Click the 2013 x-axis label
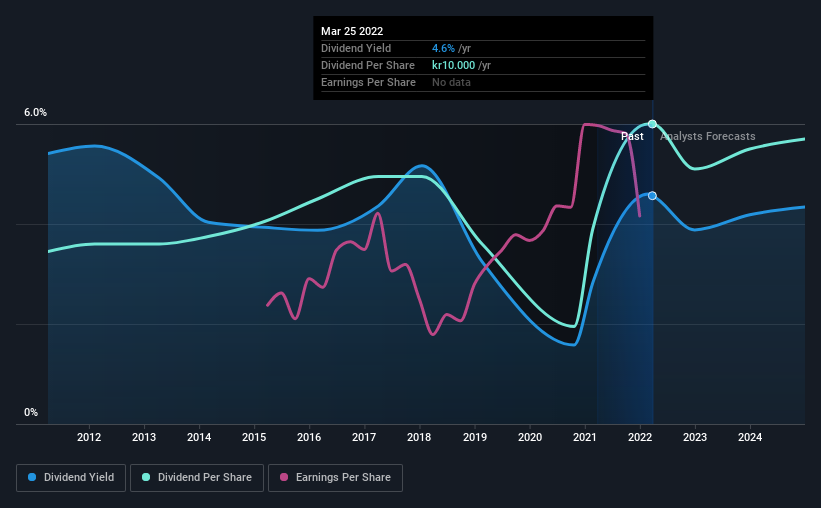821x508 pixels. 144,437
